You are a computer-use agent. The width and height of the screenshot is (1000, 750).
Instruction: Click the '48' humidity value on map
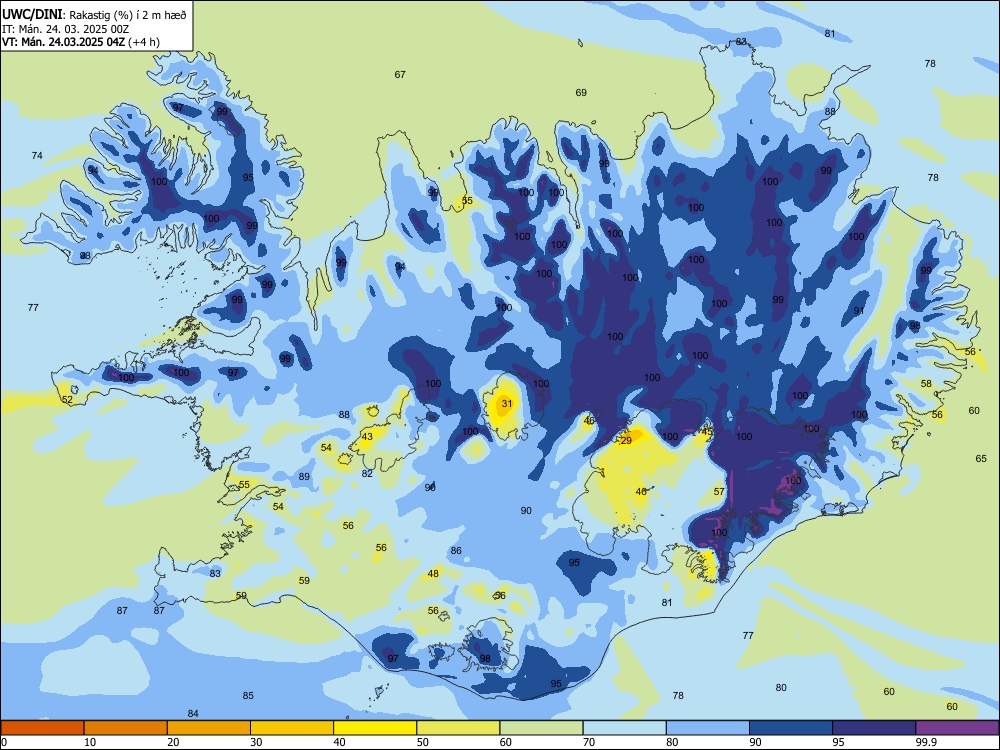click(x=433, y=573)
